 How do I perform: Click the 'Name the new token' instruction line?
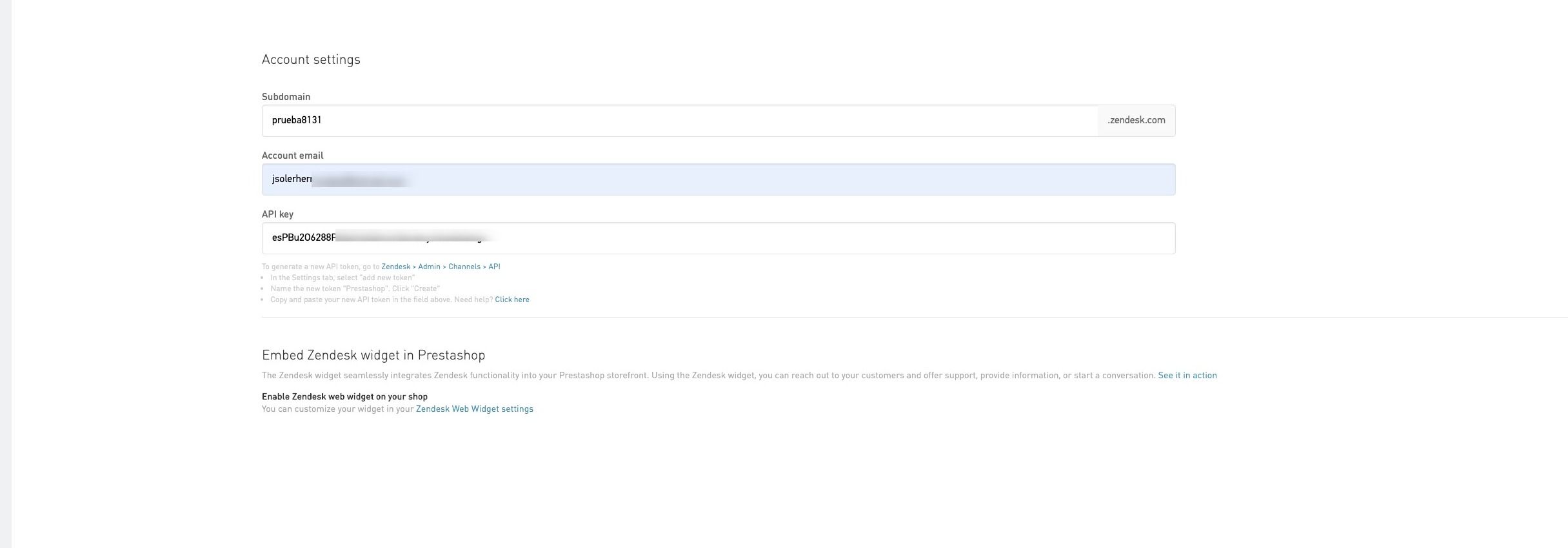(355, 289)
